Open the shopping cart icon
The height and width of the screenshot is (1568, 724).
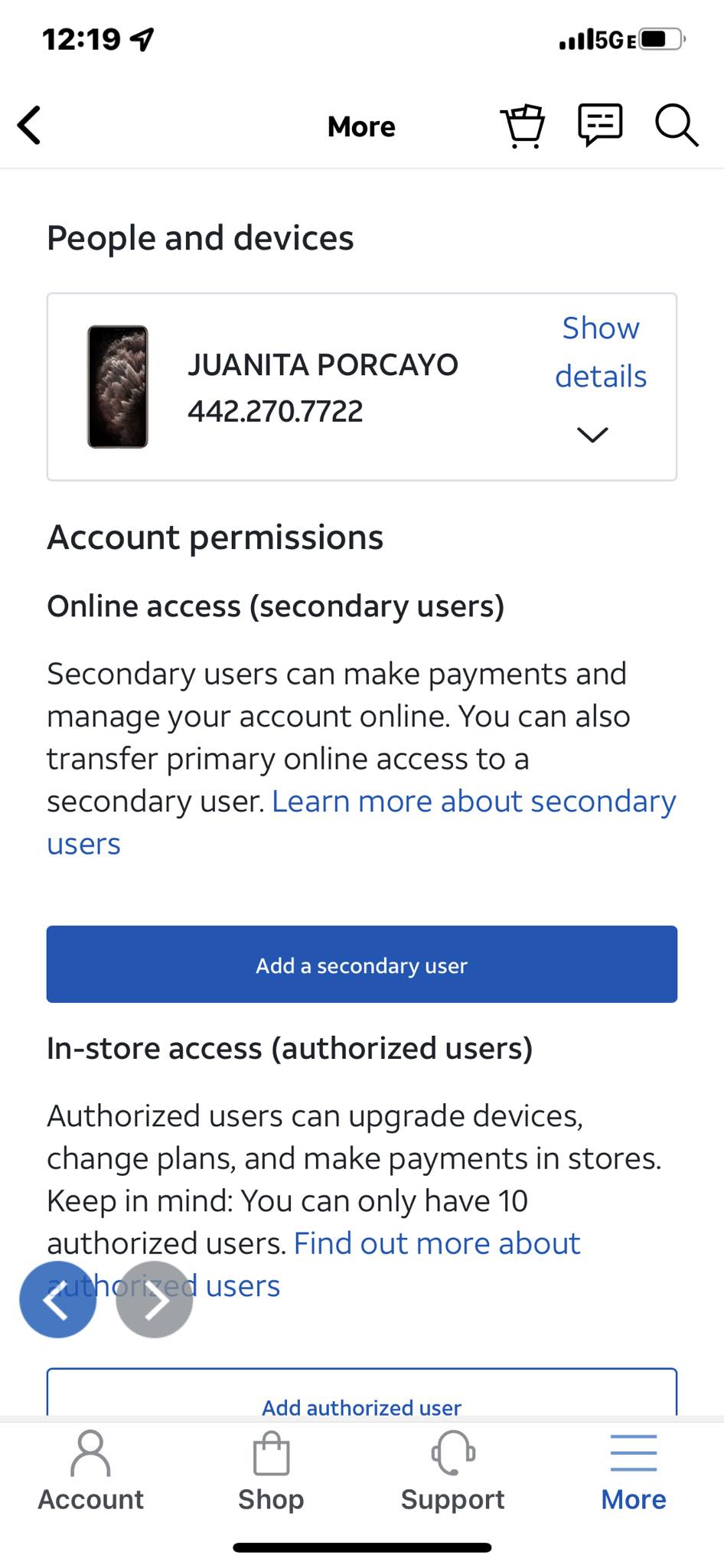[523, 126]
